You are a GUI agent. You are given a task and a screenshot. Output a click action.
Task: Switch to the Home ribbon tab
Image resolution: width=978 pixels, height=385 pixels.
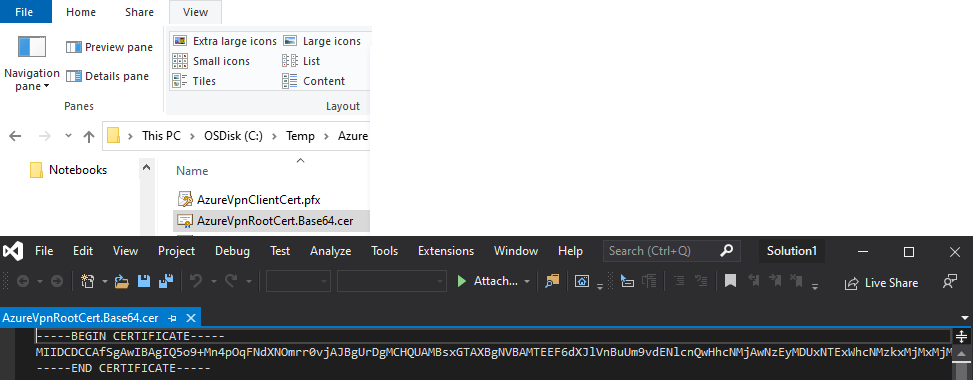pos(81,11)
